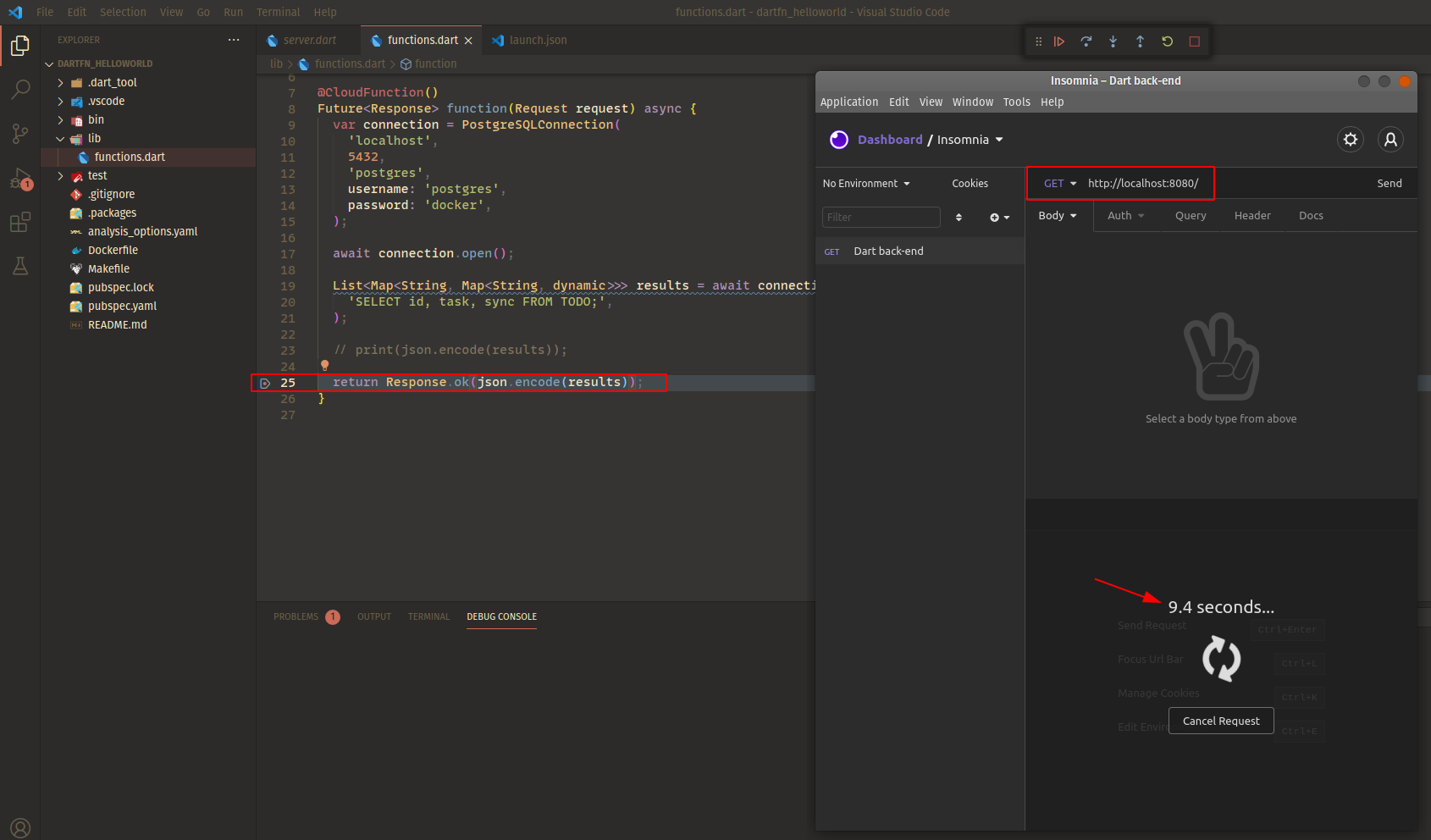Open the Body type dropdown
1431x840 pixels.
[x=1058, y=215]
